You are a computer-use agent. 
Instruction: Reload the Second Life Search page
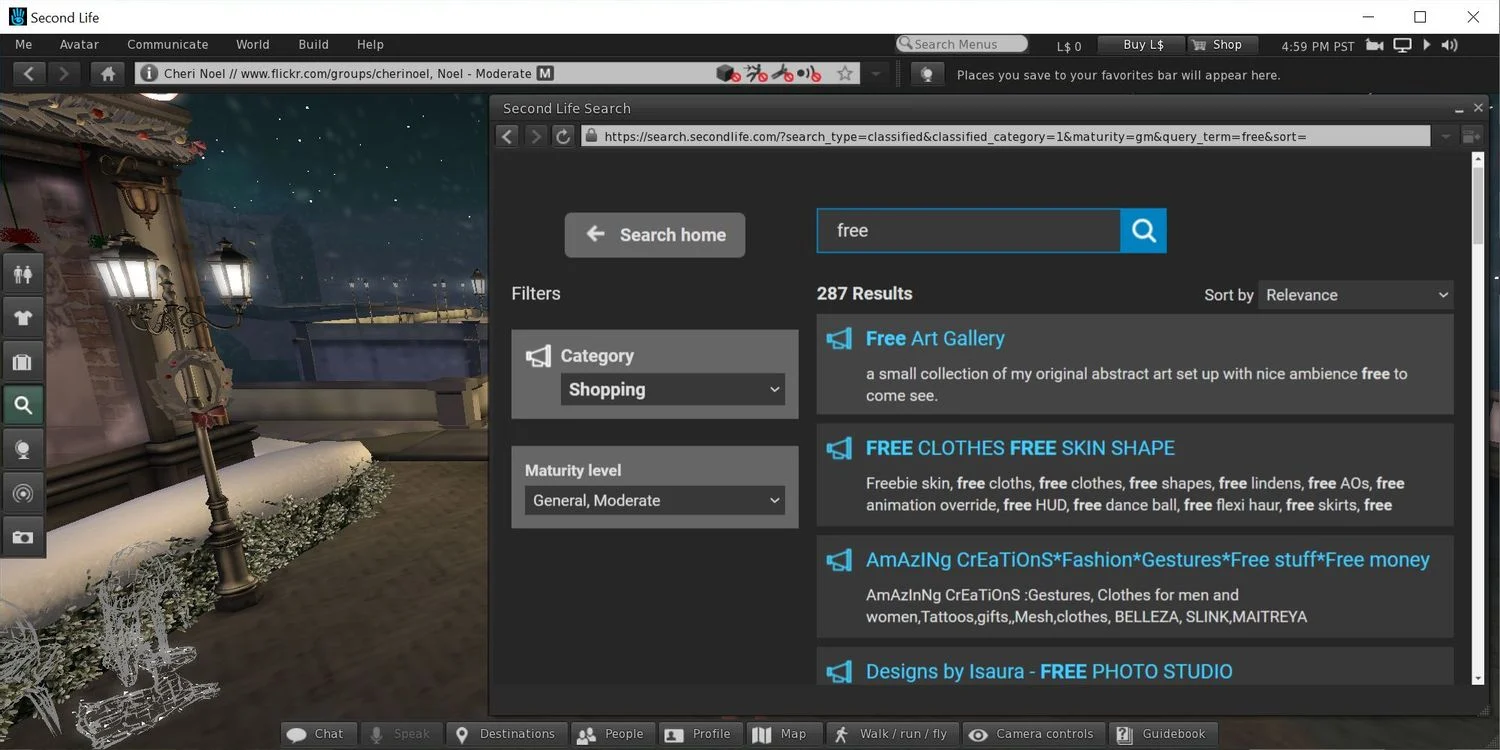(563, 136)
